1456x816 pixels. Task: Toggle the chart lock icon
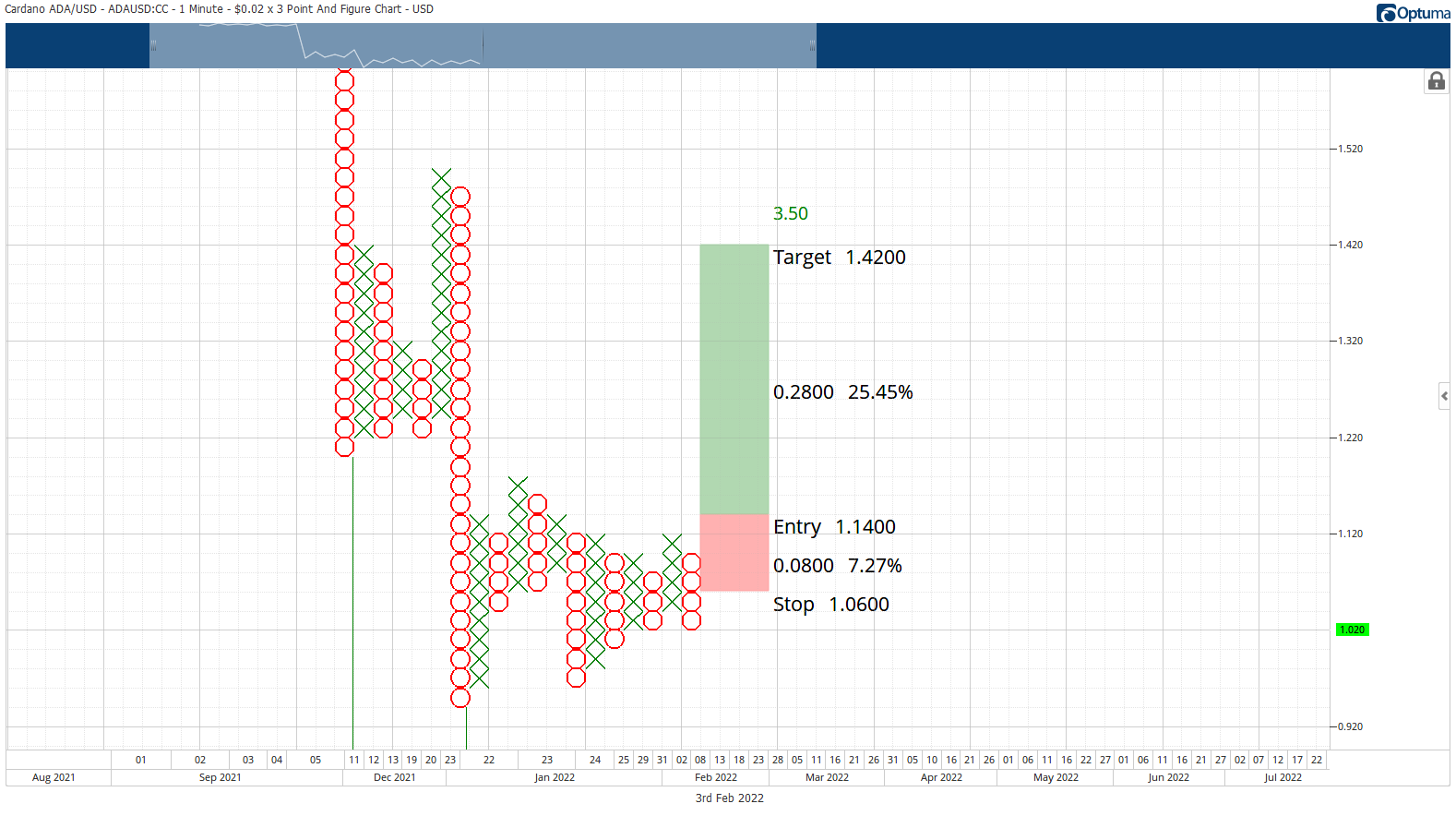tap(1436, 81)
